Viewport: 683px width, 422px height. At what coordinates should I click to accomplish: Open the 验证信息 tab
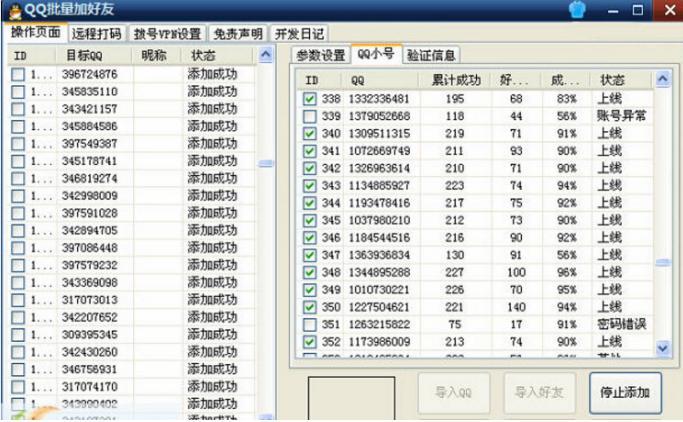(x=431, y=55)
